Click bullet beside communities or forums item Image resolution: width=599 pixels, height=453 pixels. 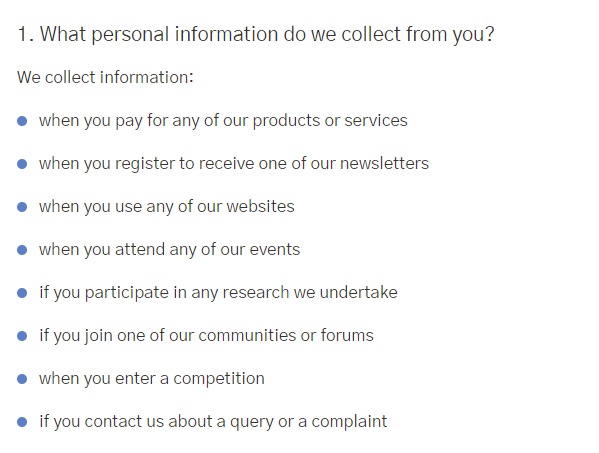(22, 336)
